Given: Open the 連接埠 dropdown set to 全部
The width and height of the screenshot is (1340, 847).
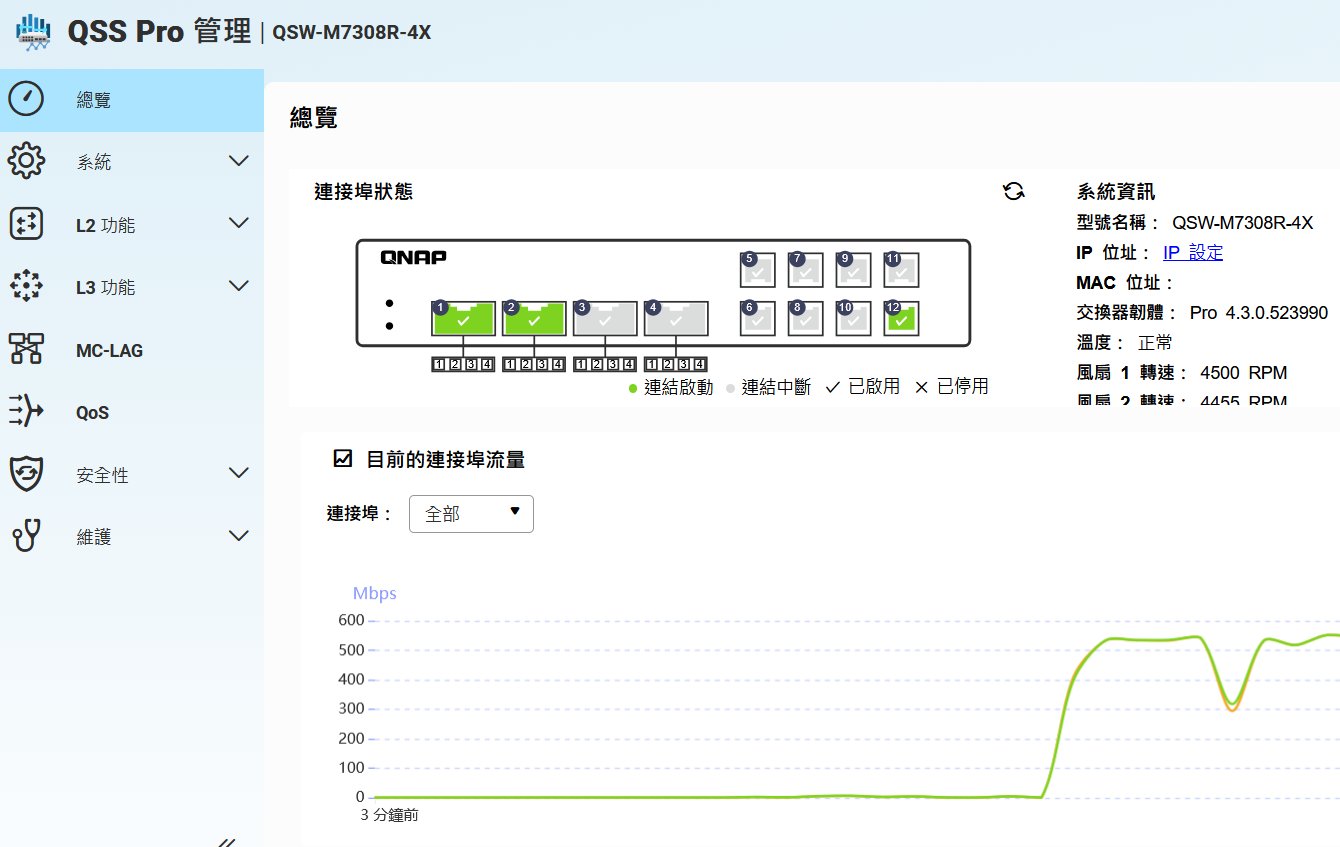Looking at the screenshot, I should (x=471, y=514).
